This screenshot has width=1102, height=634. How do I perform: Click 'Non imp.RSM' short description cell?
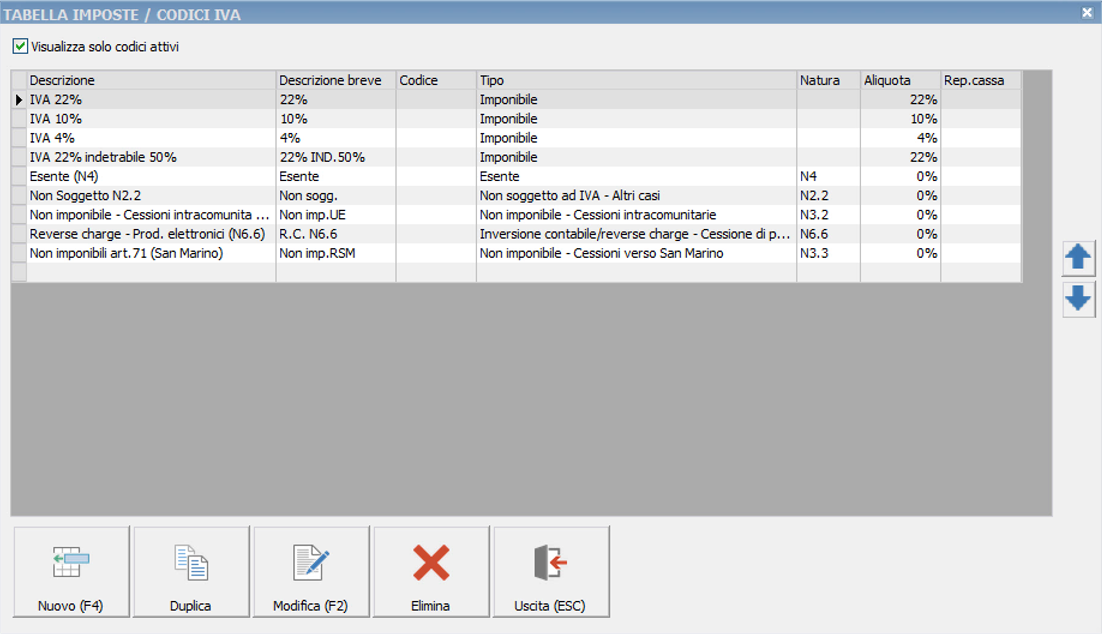point(335,253)
